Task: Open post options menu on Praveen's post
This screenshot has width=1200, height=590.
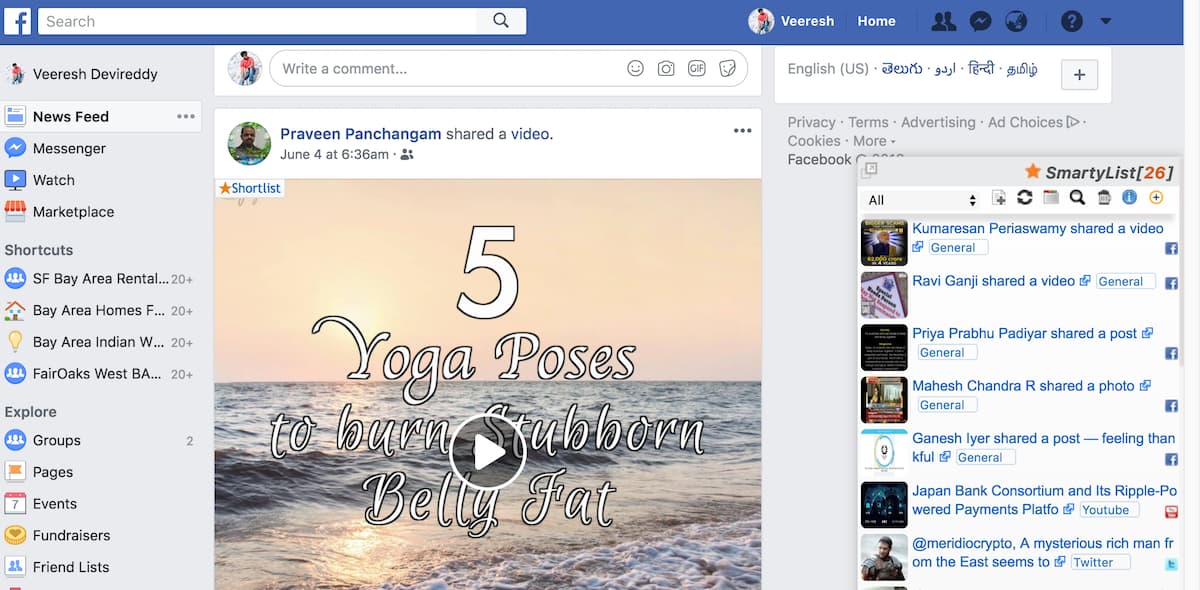Action: (x=742, y=131)
